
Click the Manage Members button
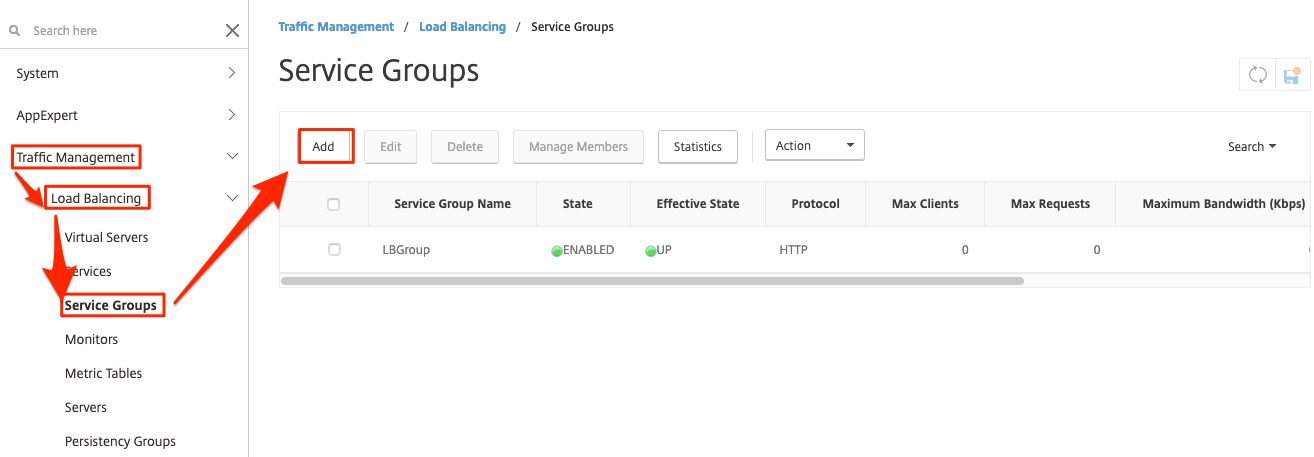click(579, 146)
